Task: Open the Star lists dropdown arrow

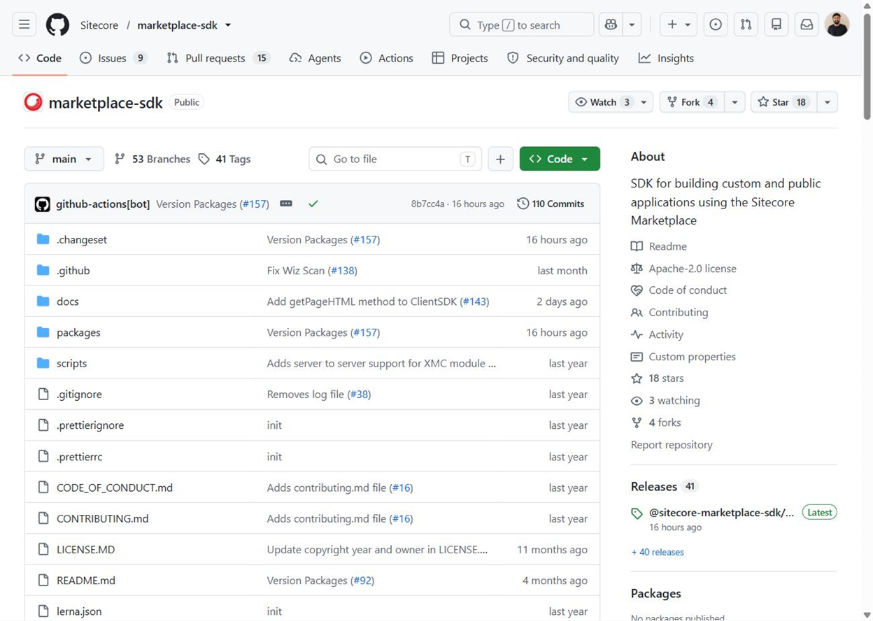Action: click(x=827, y=102)
